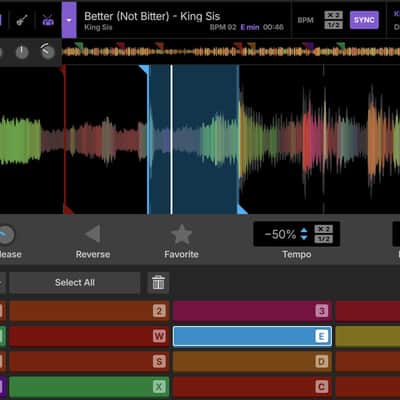This screenshot has width=400, height=400.
Task: Trigger the brown pad labeled D
Action: click(252, 361)
